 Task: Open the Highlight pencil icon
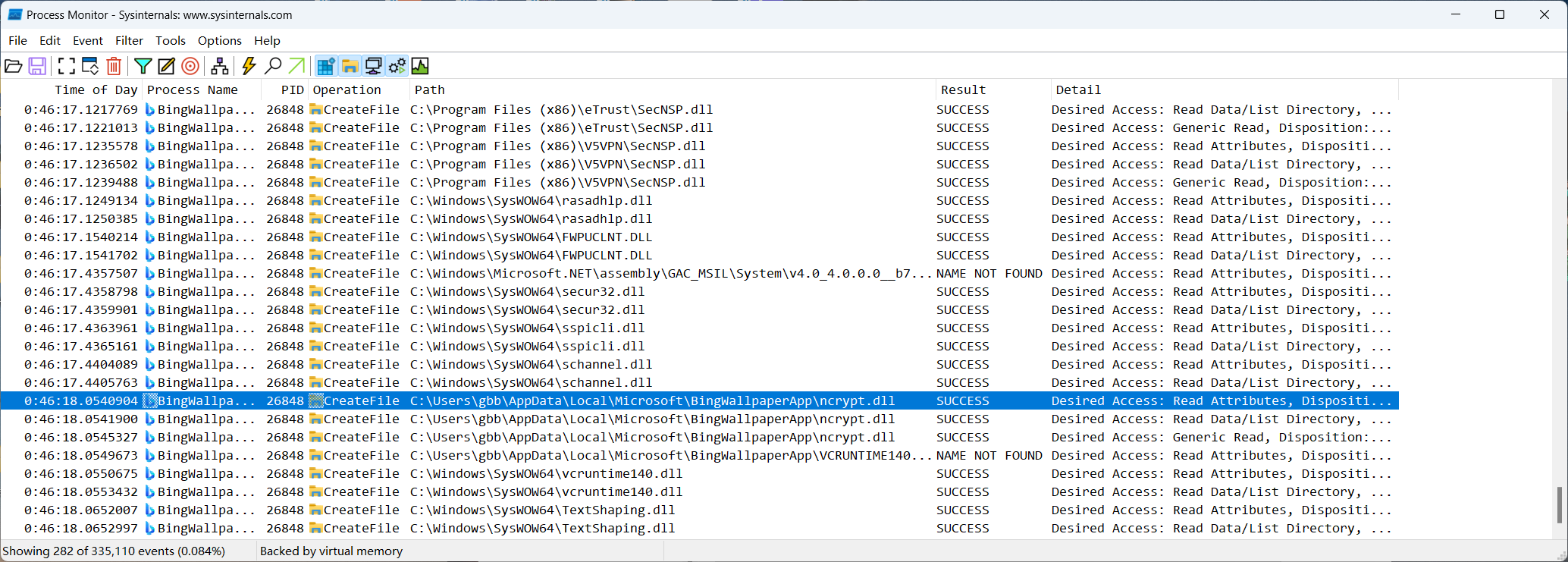pyautogui.click(x=167, y=66)
